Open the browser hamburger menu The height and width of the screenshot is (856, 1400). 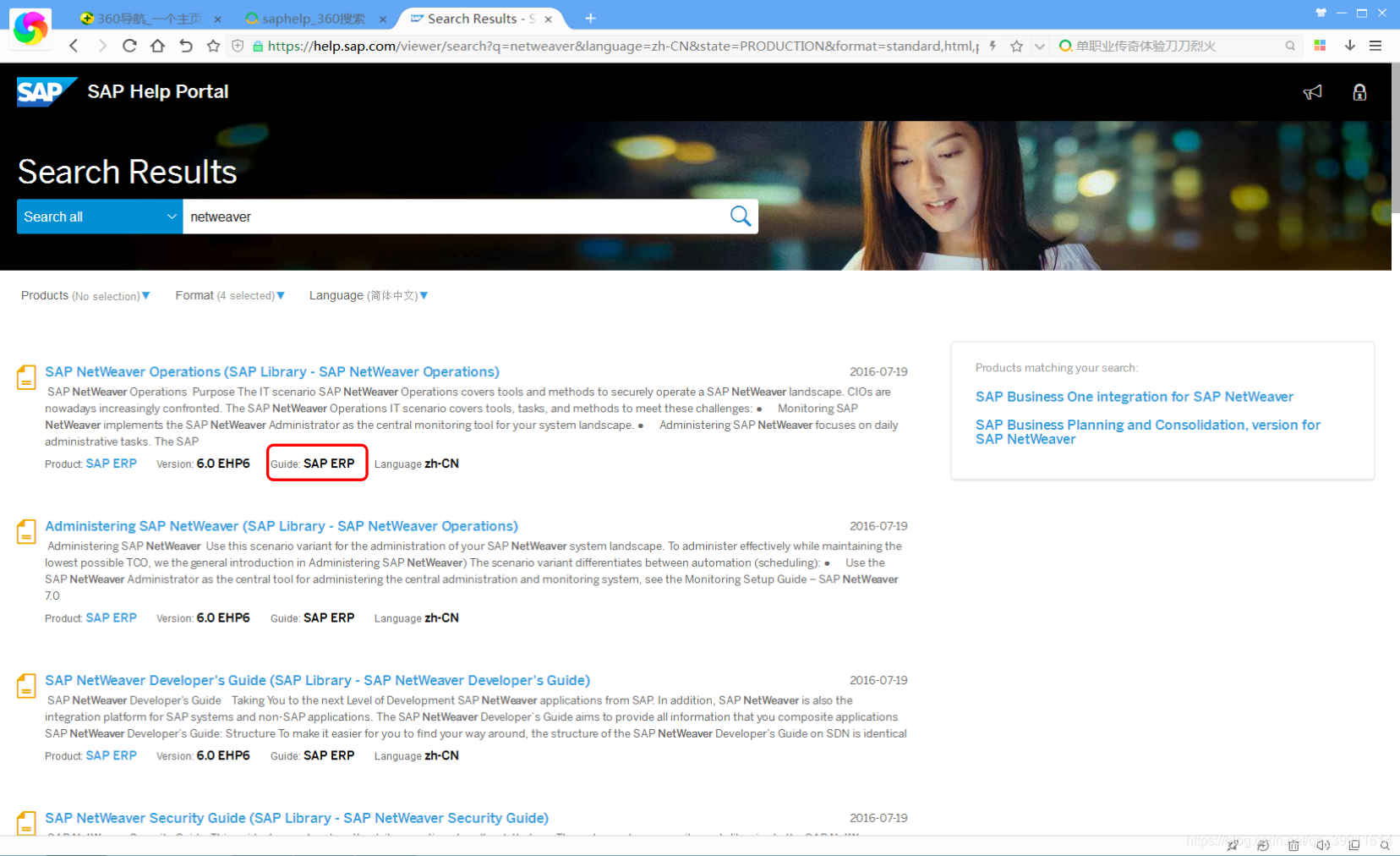coord(1375,46)
